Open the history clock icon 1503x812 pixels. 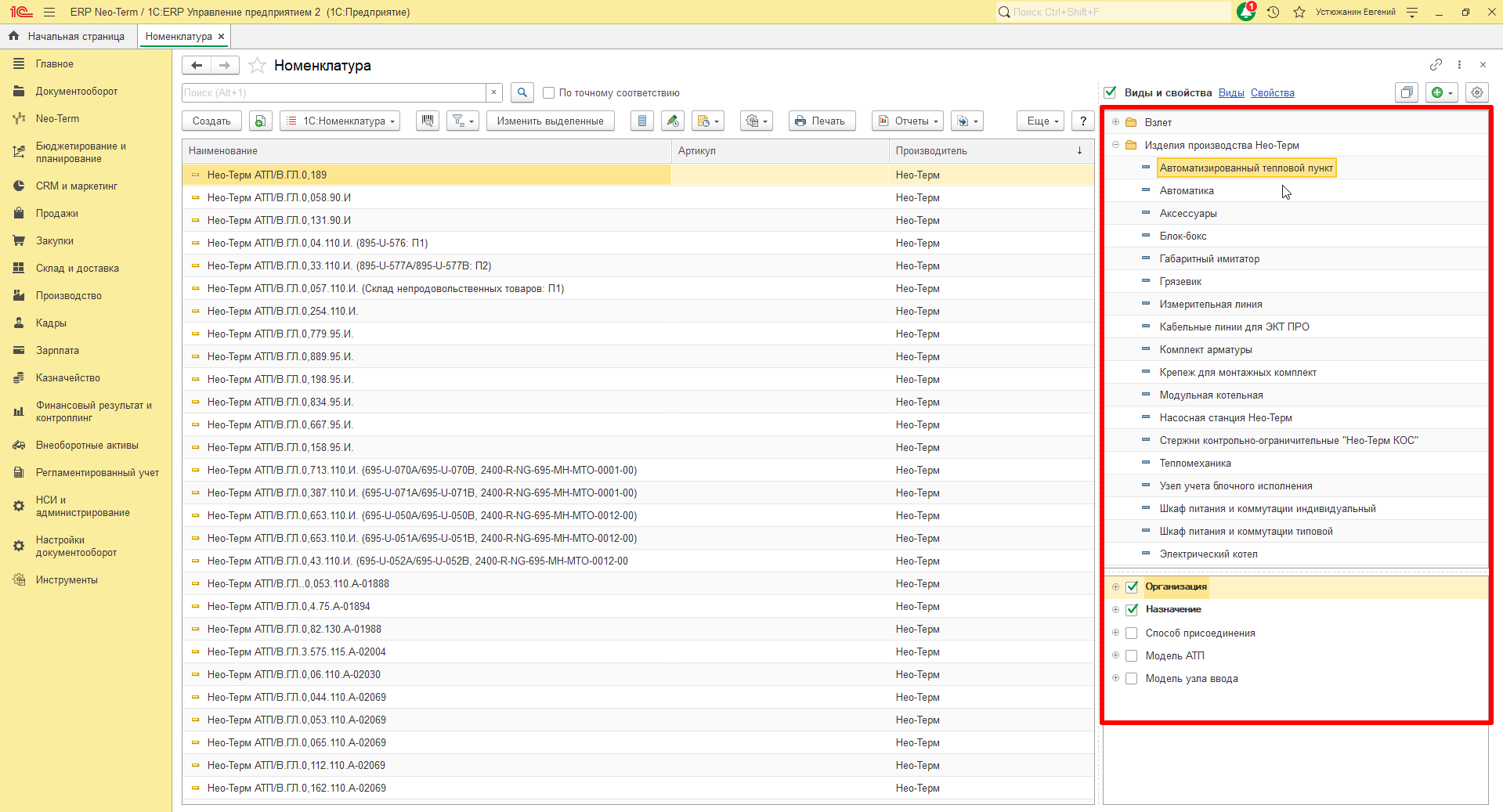1273,12
